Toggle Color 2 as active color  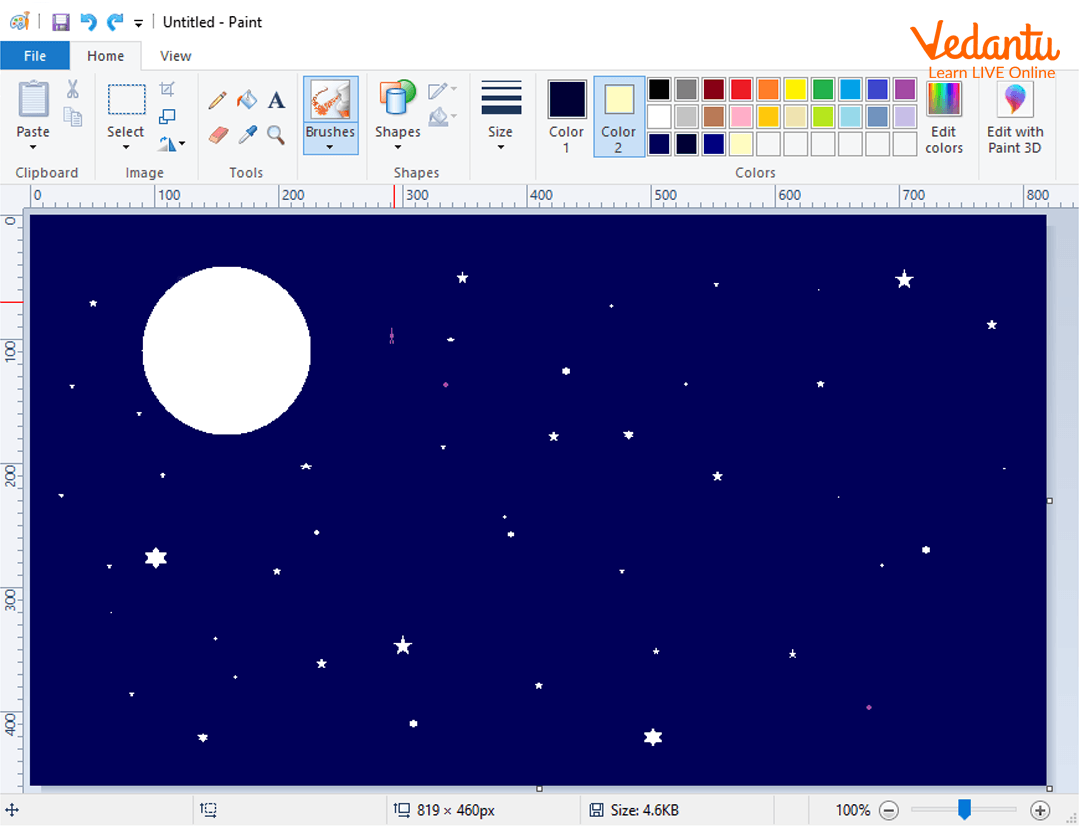coord(618,117)
